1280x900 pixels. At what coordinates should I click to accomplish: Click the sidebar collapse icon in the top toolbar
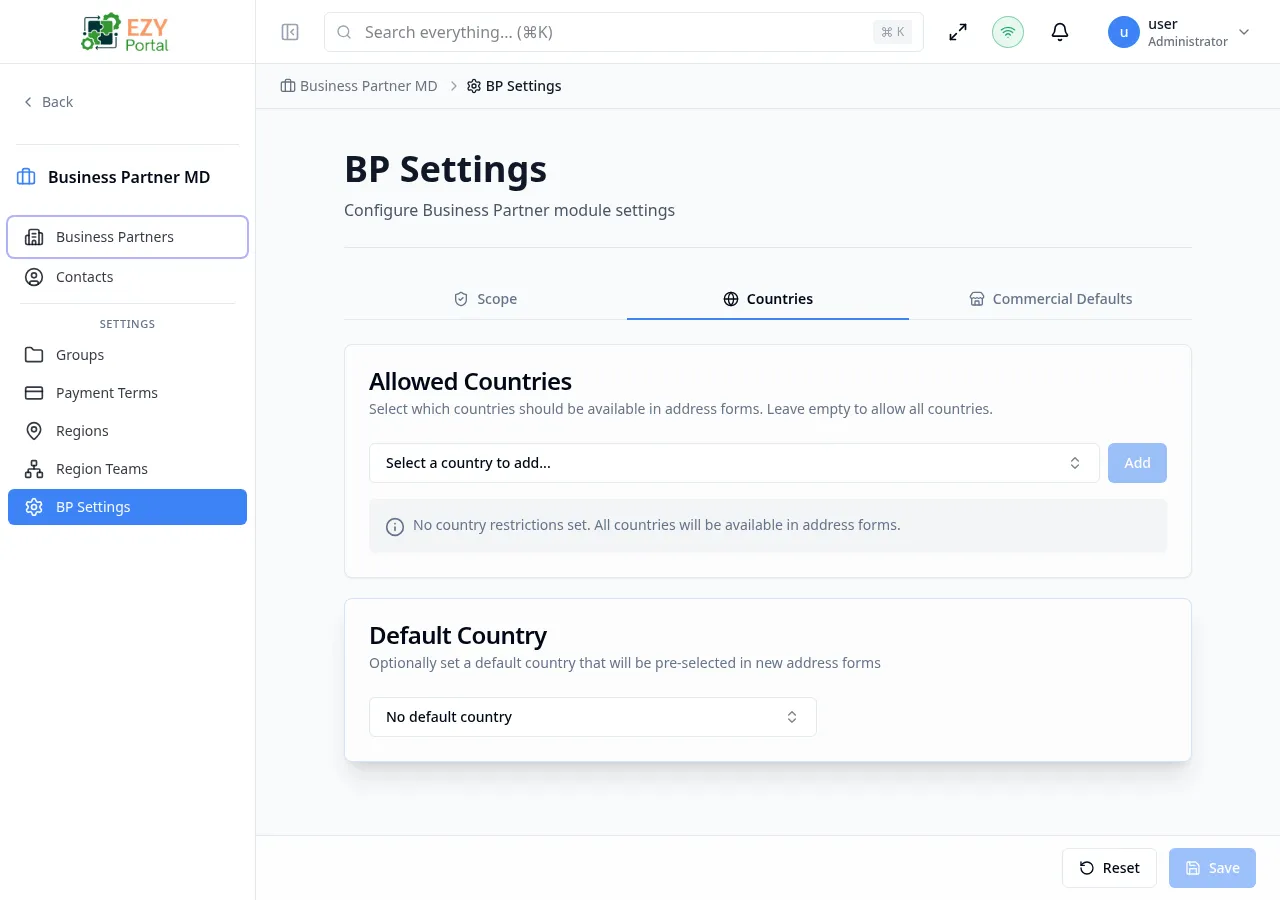[290, 32]
